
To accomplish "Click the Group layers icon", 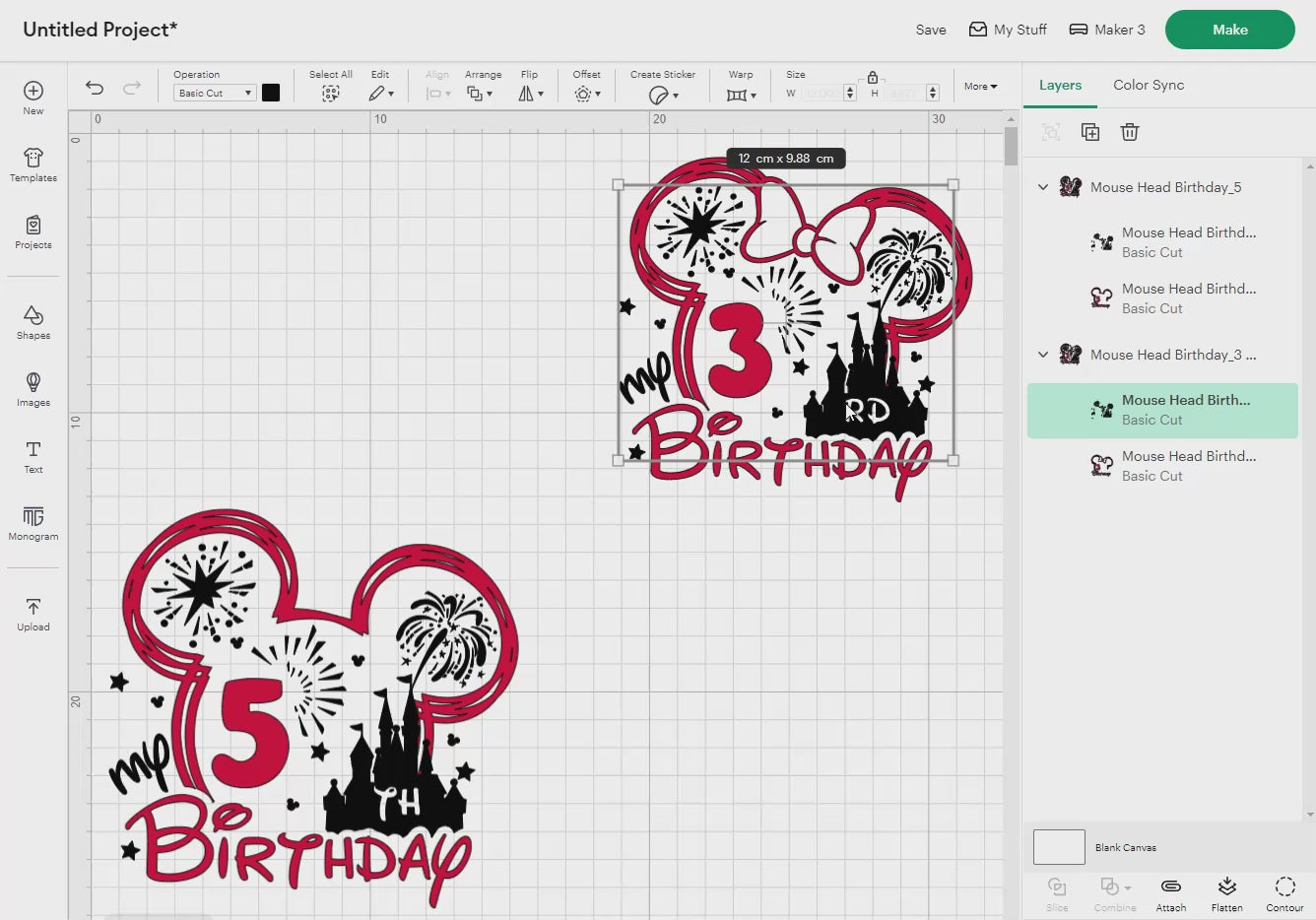I will pyautogui.click(x=1051, y=132).
